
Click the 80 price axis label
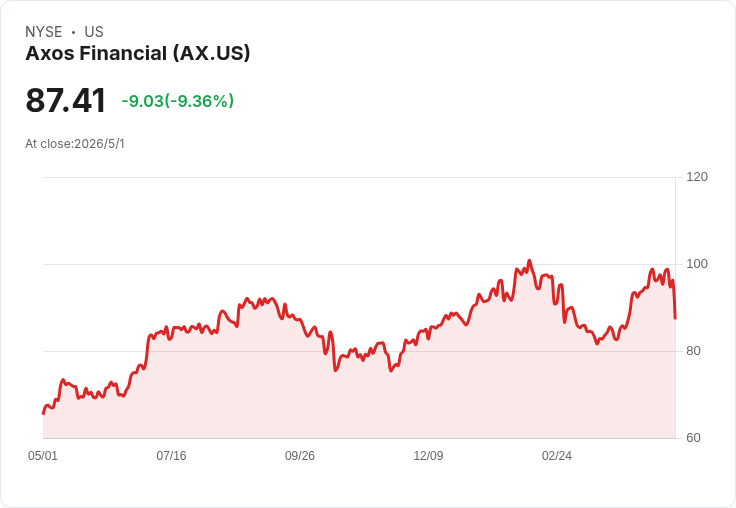click(x=693, y=351)
